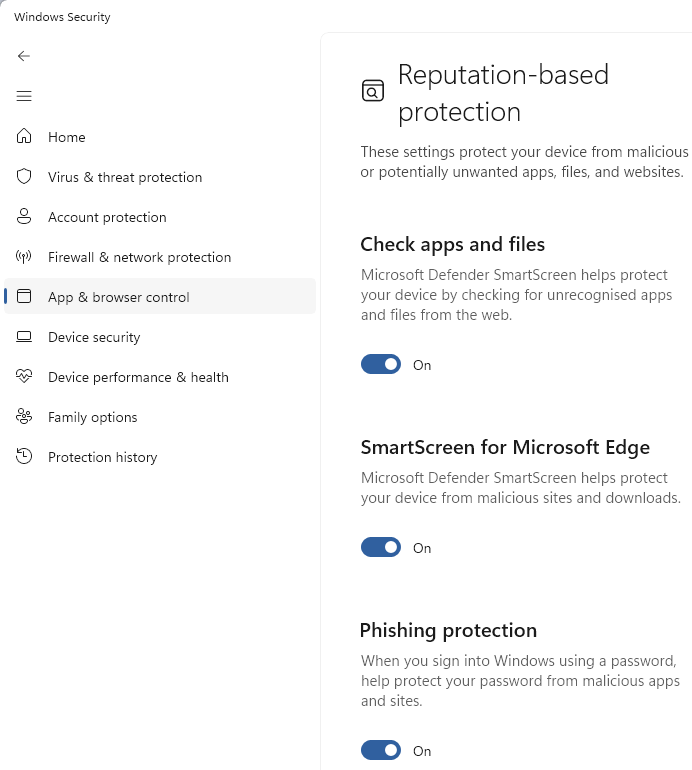Open Protection history page label
The image size is (692, 770).
103,457
